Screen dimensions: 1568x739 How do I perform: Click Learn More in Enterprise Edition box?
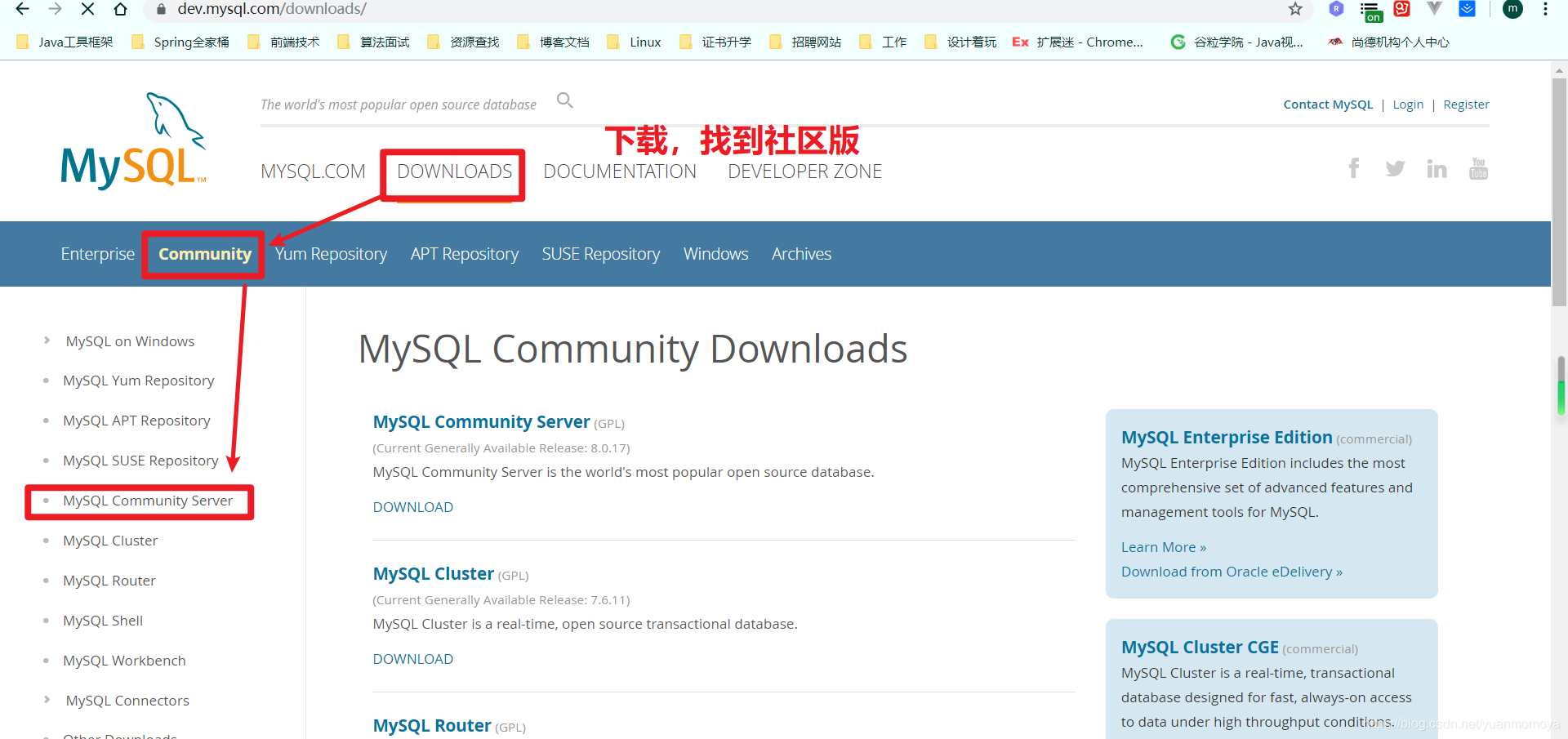(1164, 547)
